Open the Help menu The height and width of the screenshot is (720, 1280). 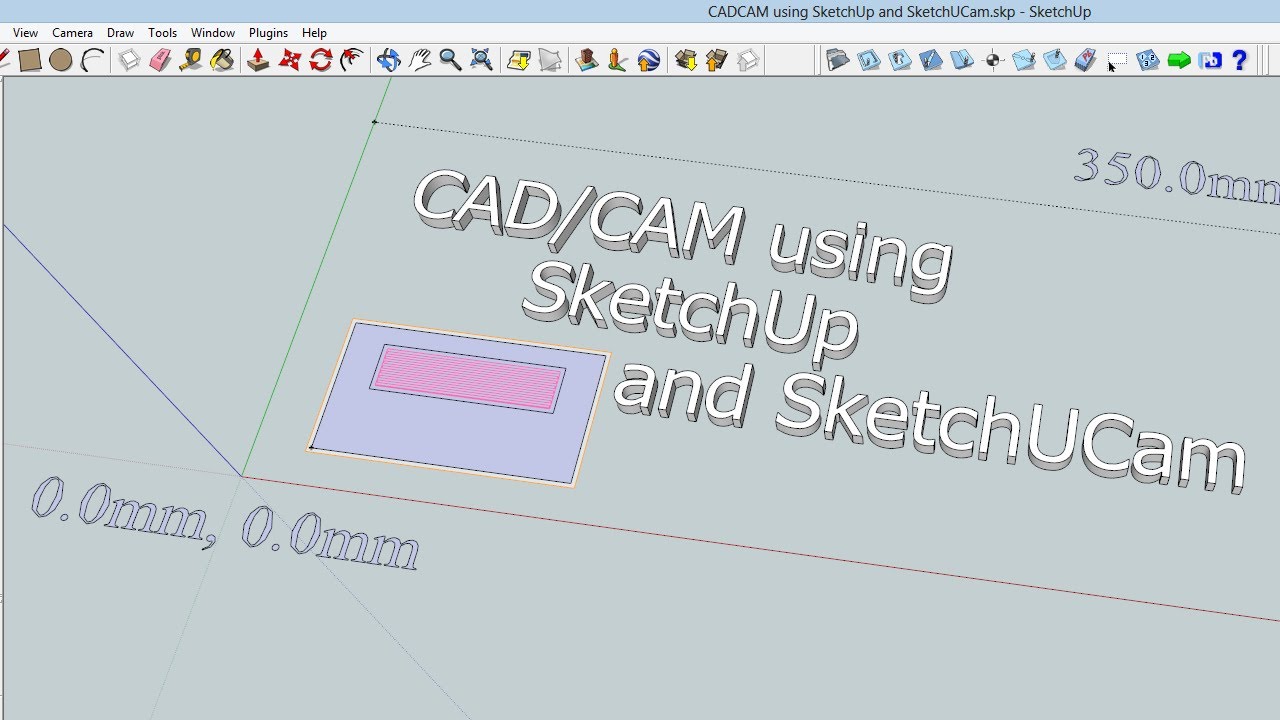point(314,33)
